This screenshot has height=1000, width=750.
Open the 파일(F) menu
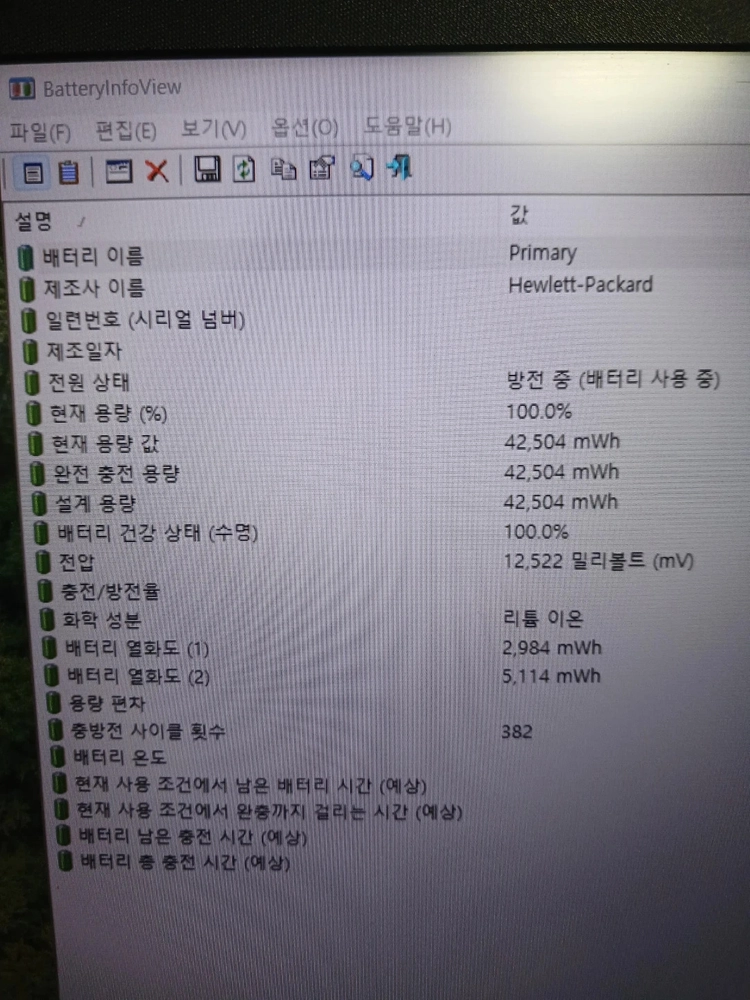[x=40, y=132]
